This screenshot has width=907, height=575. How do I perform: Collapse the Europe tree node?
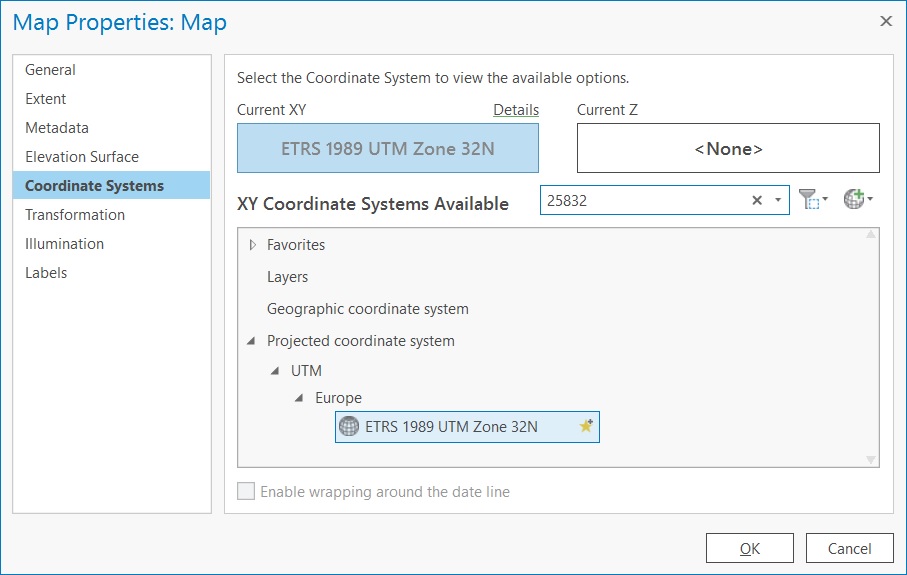299,399
